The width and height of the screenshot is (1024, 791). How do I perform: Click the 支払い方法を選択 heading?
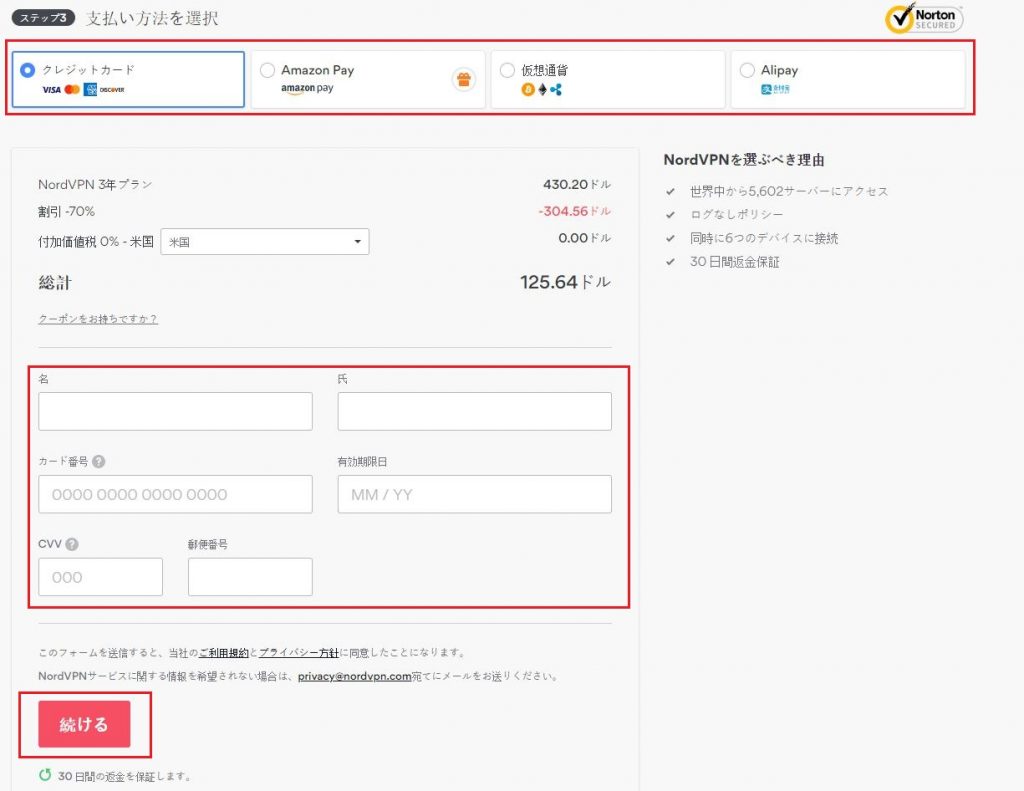152,18
